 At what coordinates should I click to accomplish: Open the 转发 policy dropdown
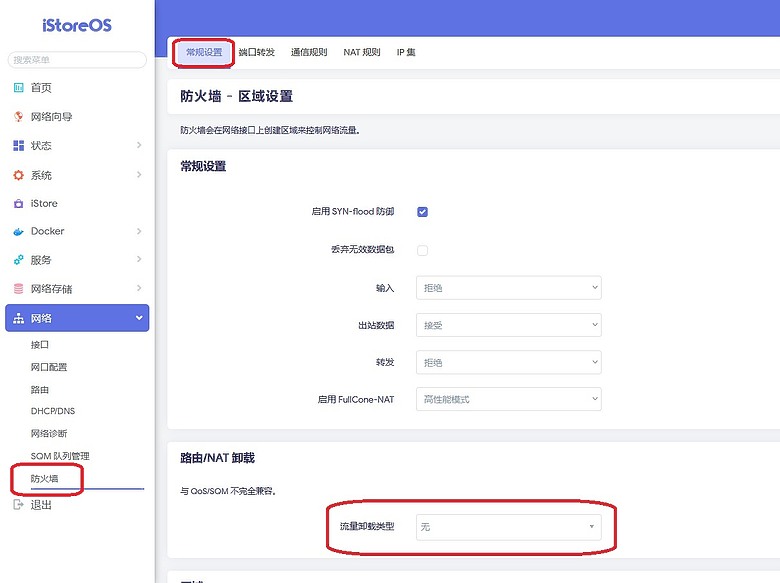[508, 362]
